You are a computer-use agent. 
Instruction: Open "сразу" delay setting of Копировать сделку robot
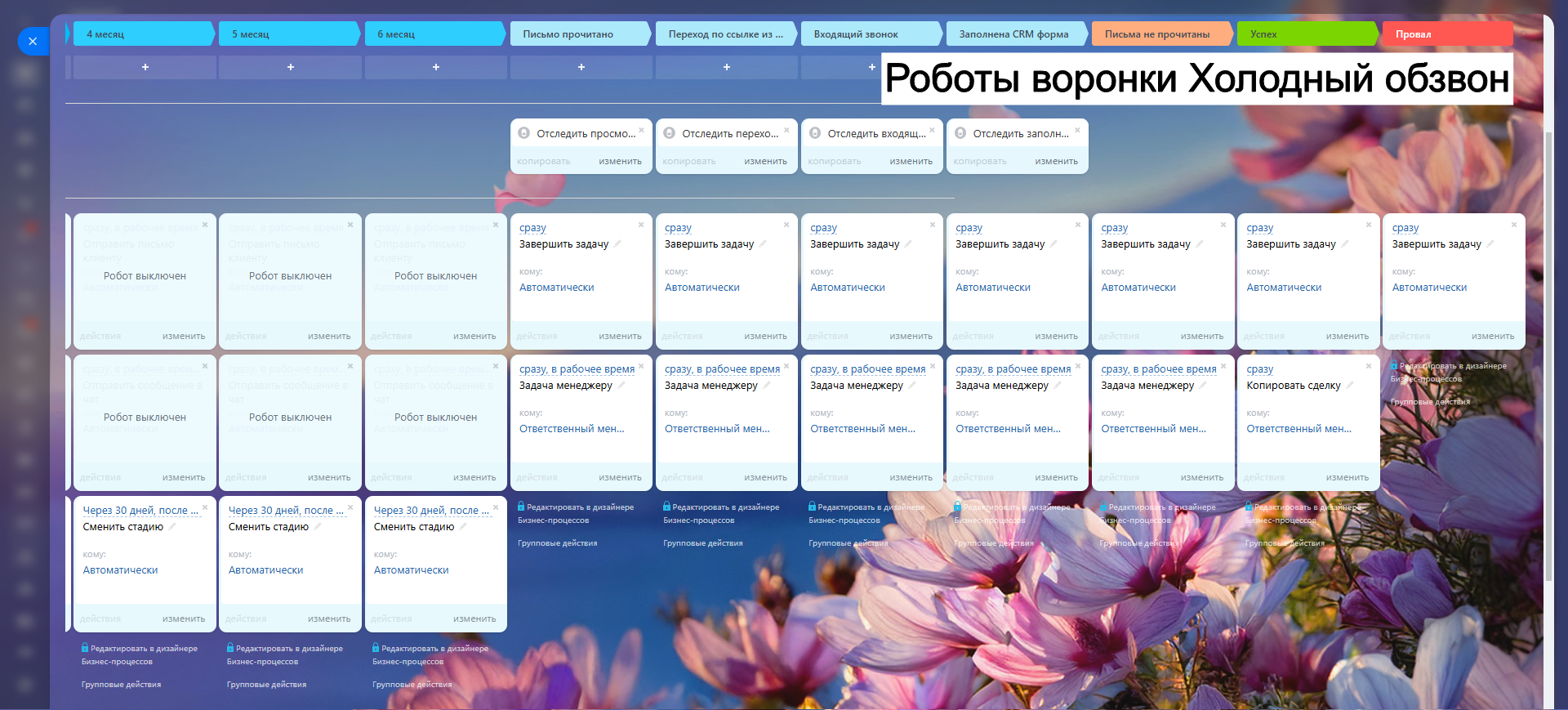[x=1260, y=369]
